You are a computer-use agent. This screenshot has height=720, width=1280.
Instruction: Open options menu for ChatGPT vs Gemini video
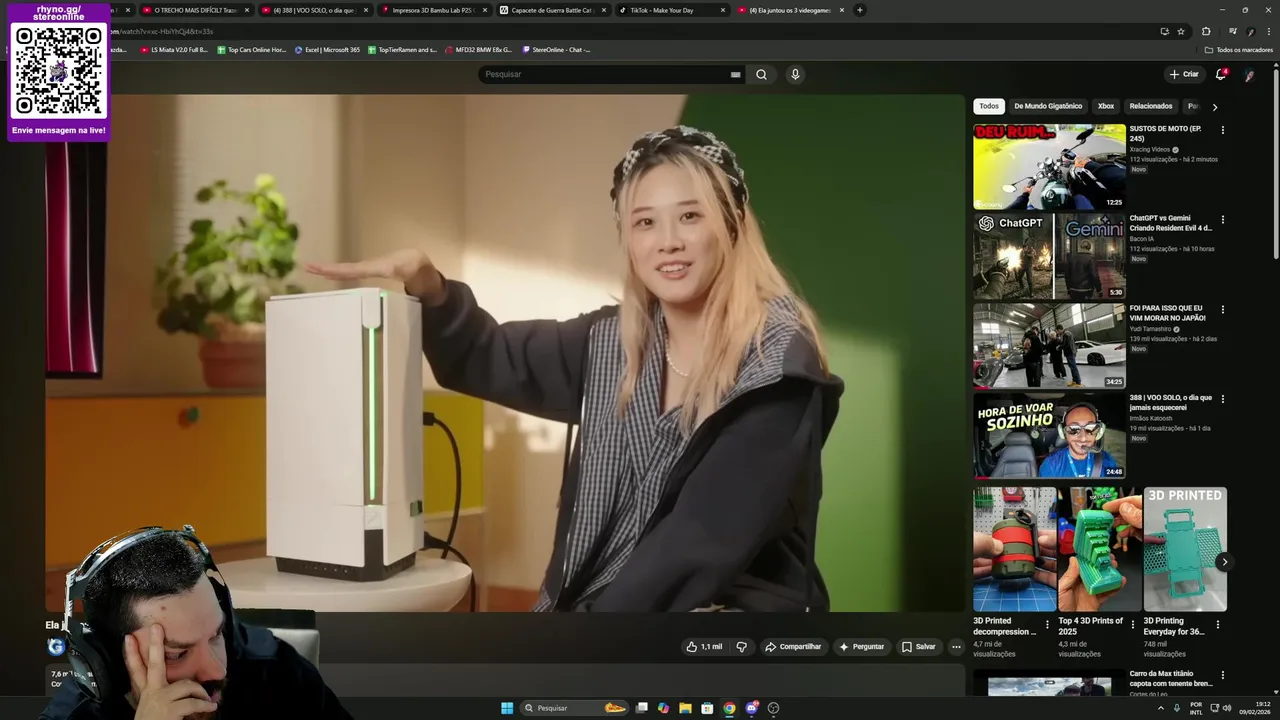pos(1222,219)
